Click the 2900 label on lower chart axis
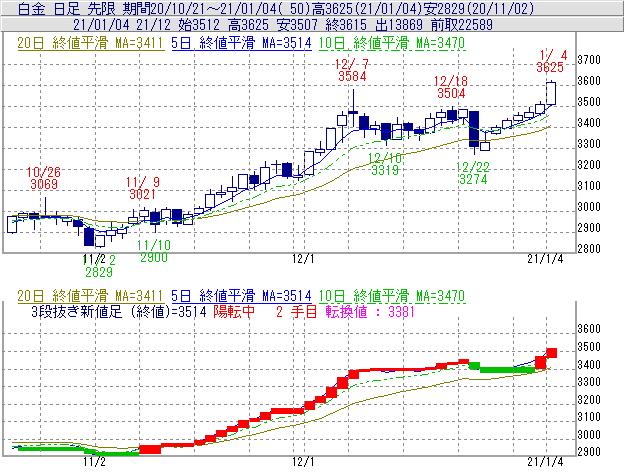This screenshot has height=473, width=624. coord(589,452)
